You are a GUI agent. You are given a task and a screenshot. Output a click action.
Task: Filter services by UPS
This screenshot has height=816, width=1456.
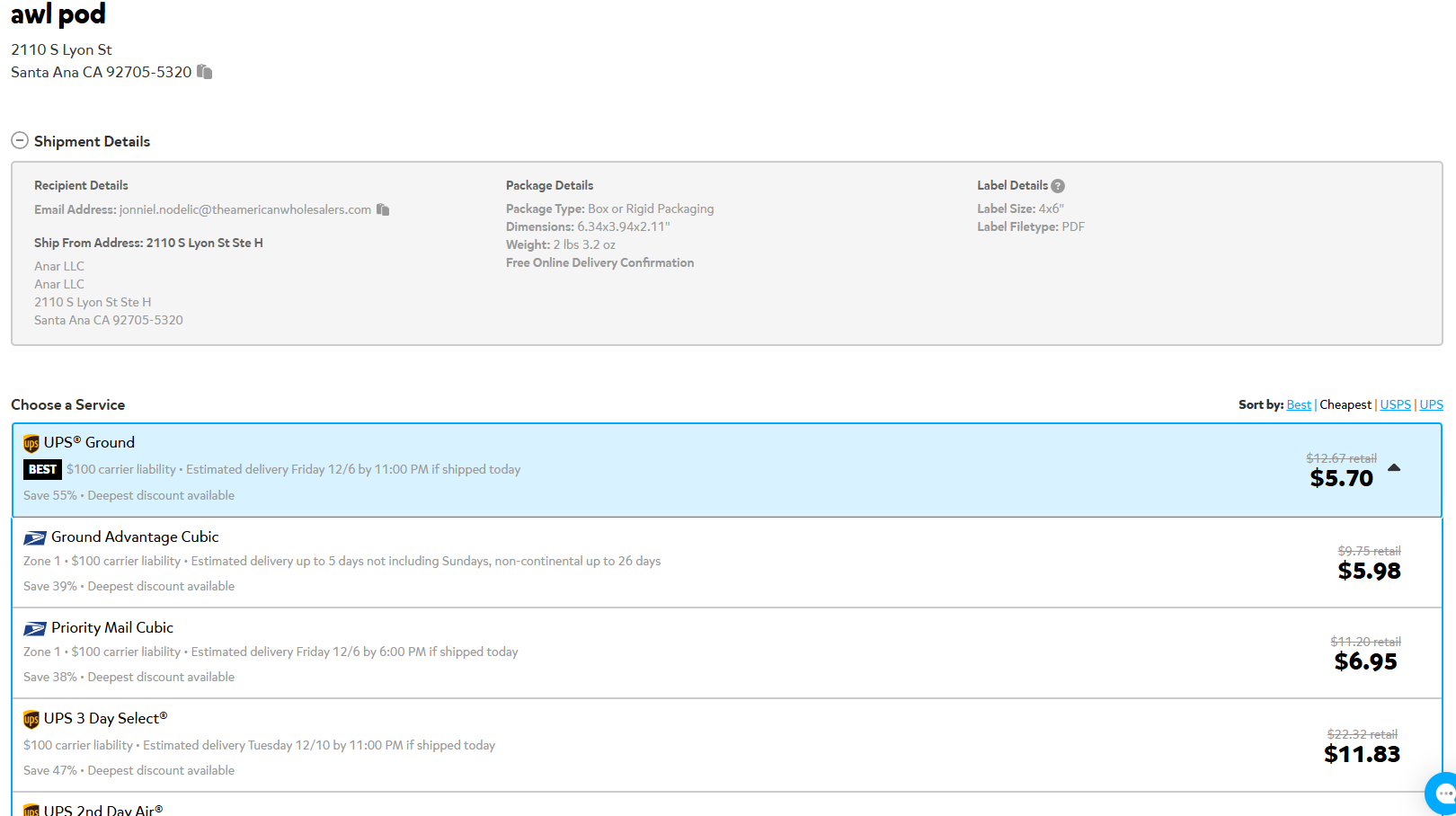point(1431,405)
